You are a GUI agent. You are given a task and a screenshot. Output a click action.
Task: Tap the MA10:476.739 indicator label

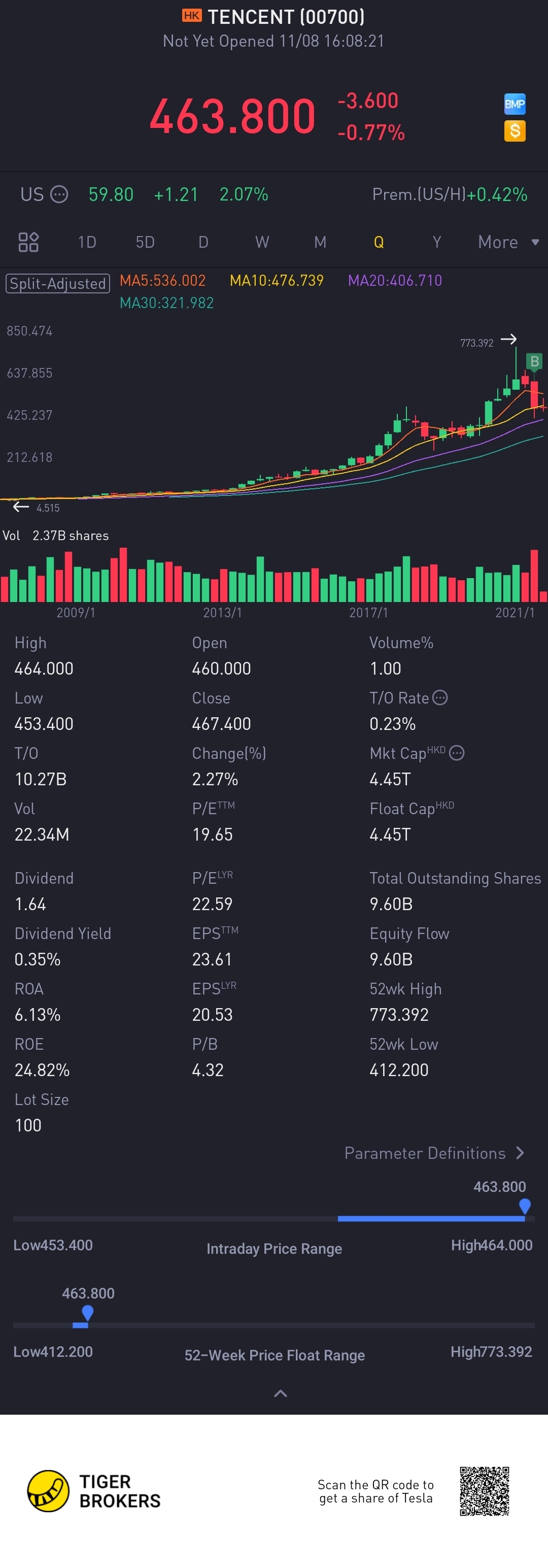[277, 281]
